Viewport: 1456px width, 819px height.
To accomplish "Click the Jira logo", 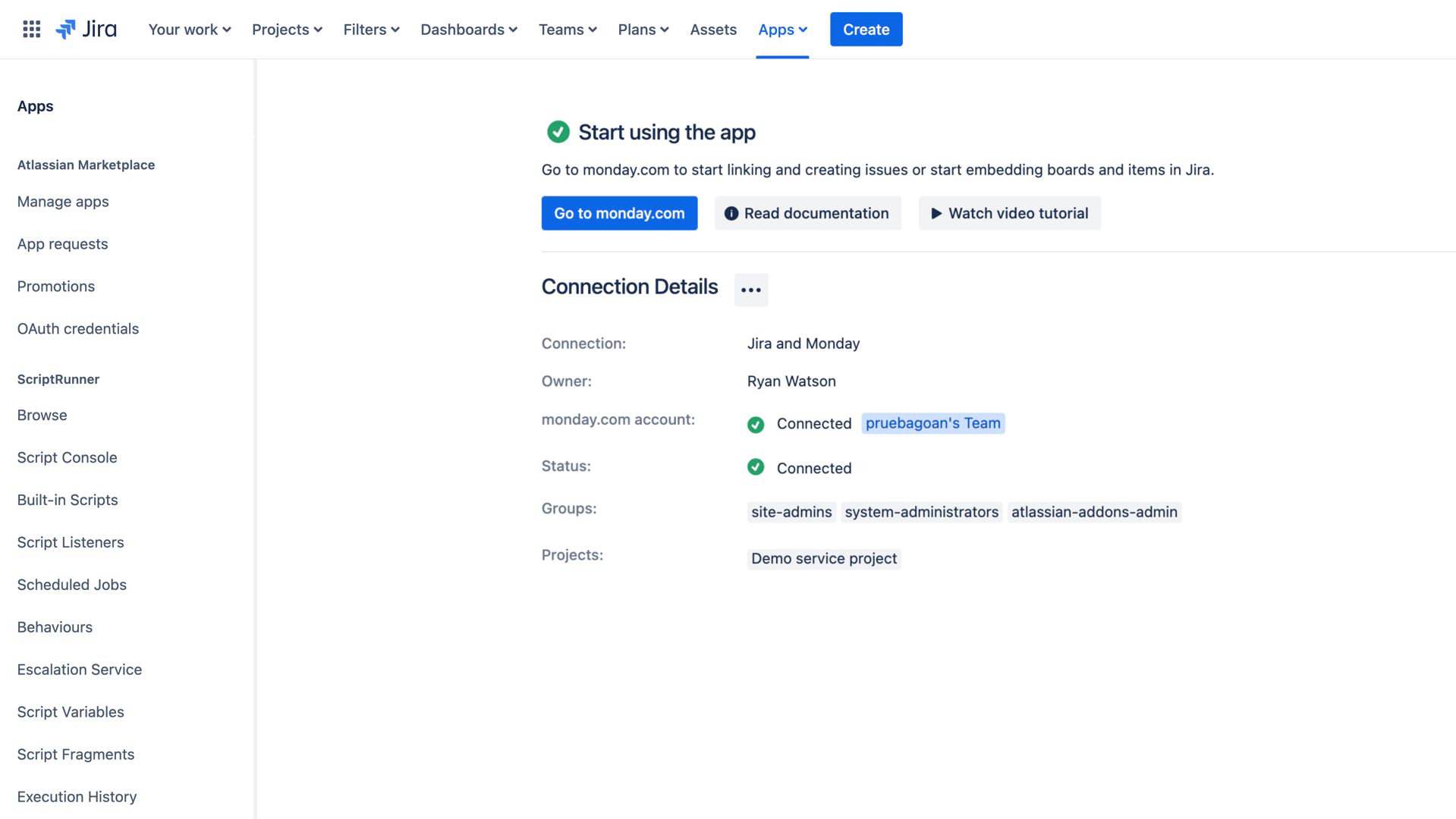I will click(x=86, y=30).
